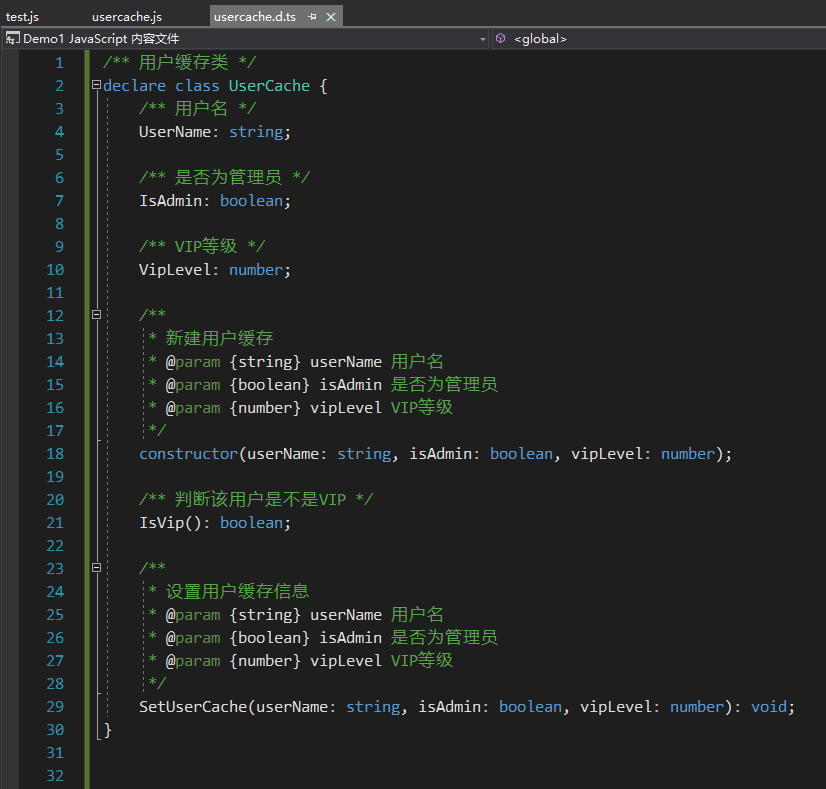
Task: Close the usercache.d.ts tab
Action: 332,17
